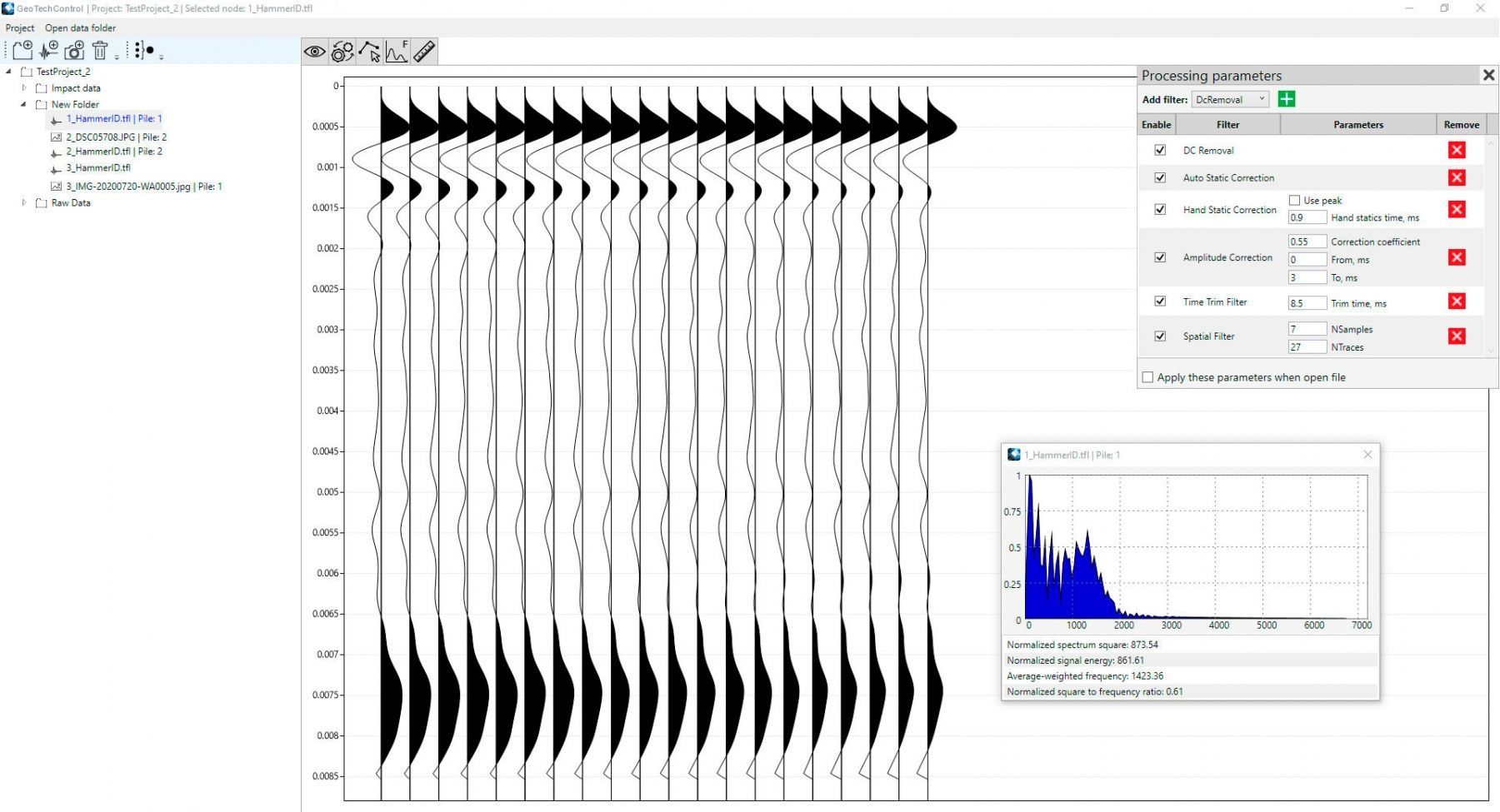Click the Trim time ms input field
This screenshot has width=1500, height=812.
[x=1307, y=303]
